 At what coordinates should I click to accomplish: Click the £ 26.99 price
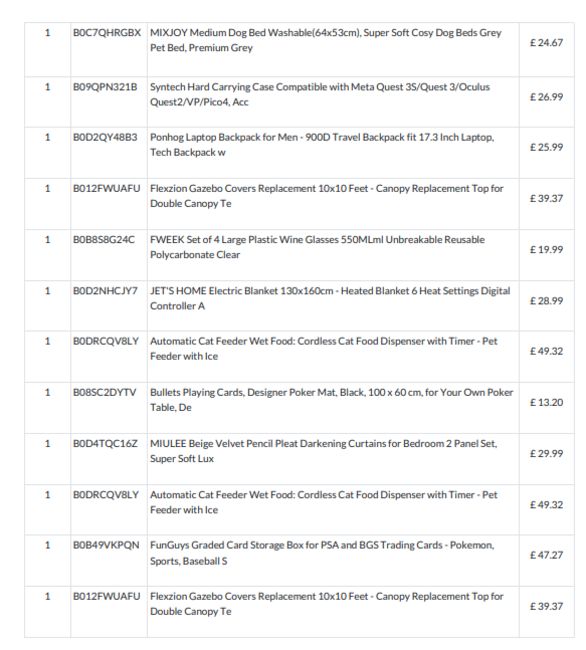(x=546, y=97)
